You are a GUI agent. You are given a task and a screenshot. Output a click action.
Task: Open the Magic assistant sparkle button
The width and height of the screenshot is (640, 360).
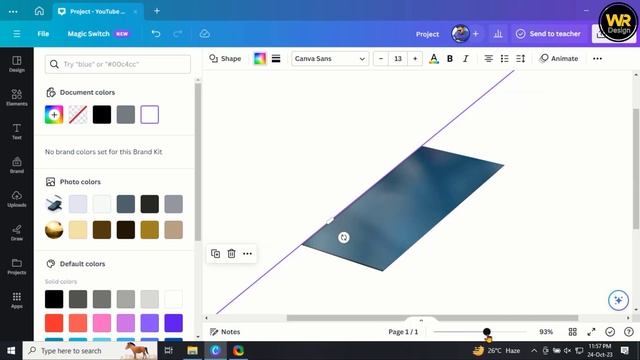[618, 300]
